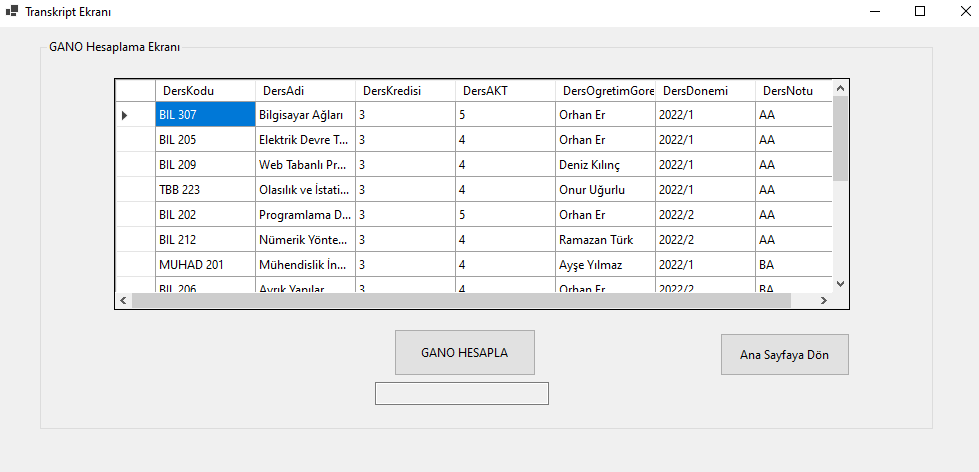
Task: Sort by DersDonemi column header
Action: (705, 91)
